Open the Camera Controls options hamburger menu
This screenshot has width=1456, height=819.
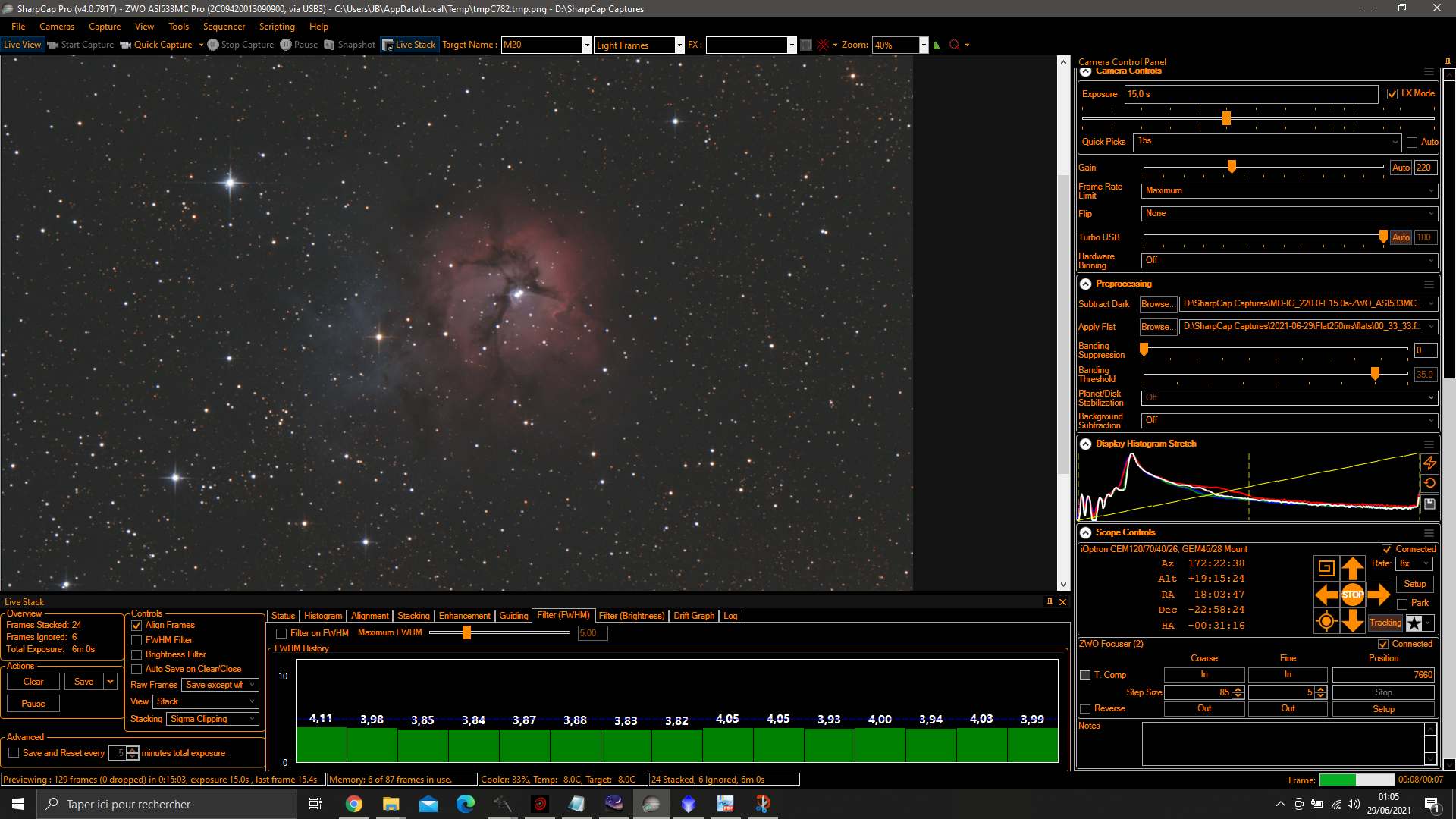1429,72
